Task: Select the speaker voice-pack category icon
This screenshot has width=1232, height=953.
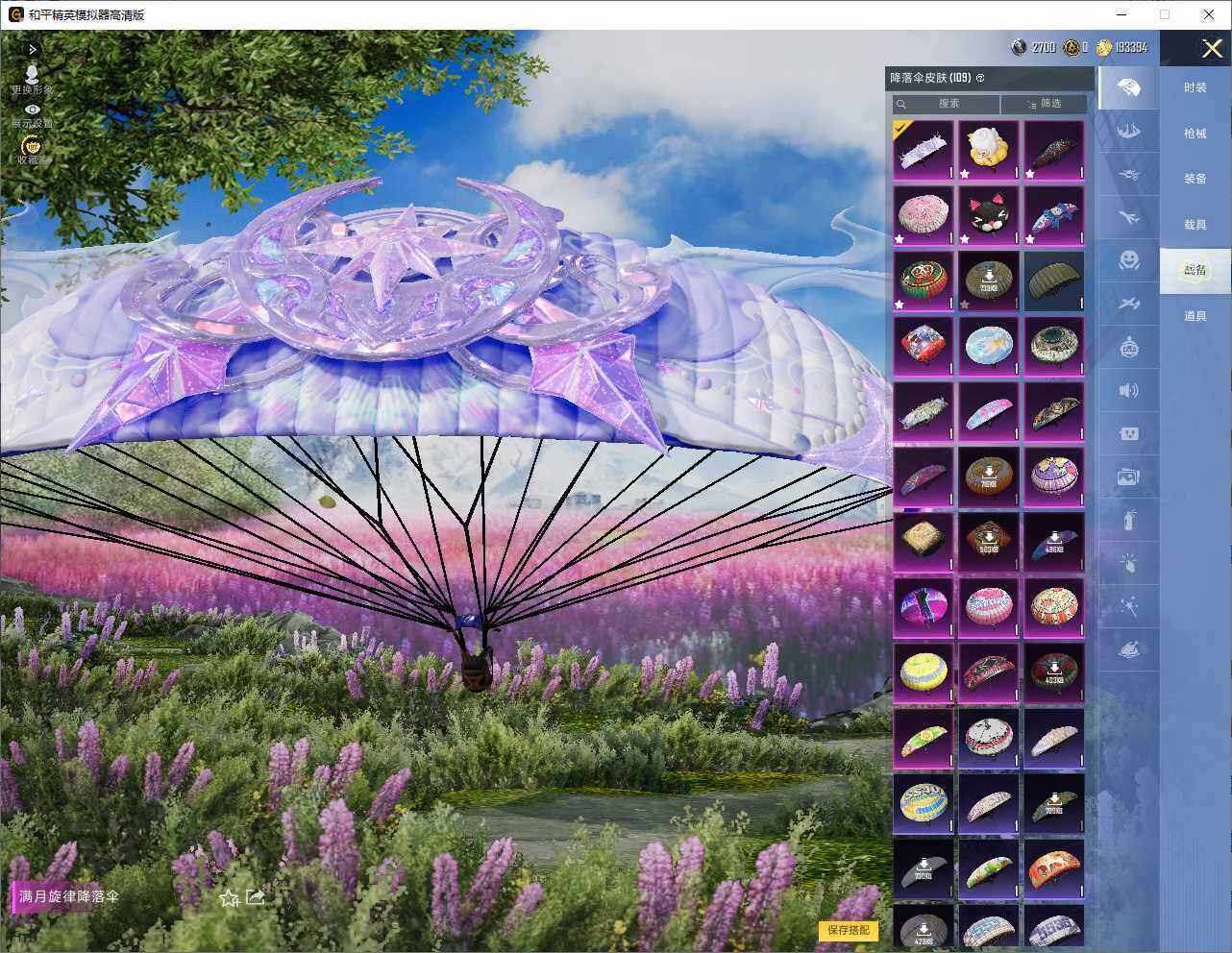Action: click(x=1128, y=390)
